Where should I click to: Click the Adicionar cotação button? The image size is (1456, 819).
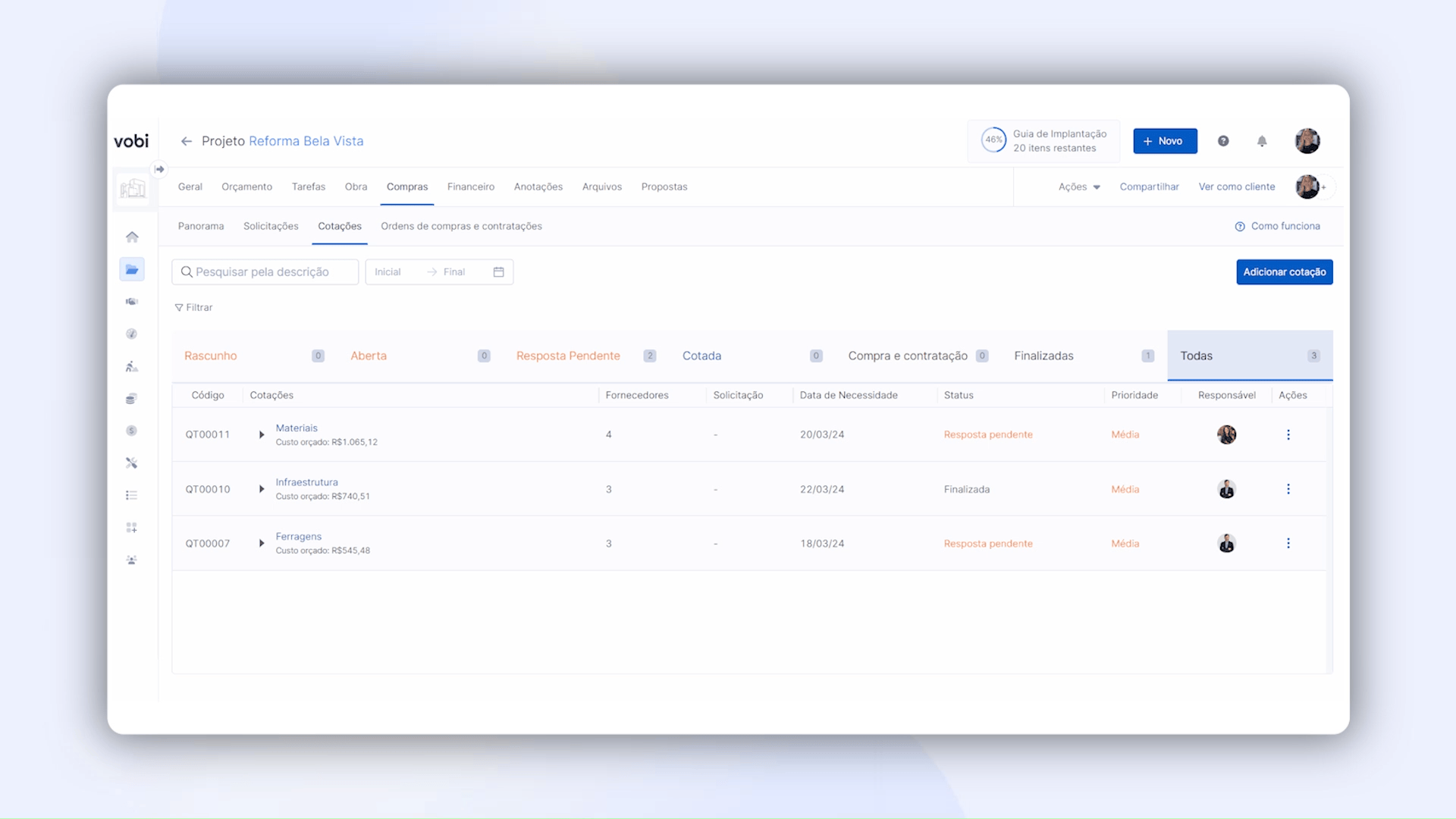(x=1284, y=272)
